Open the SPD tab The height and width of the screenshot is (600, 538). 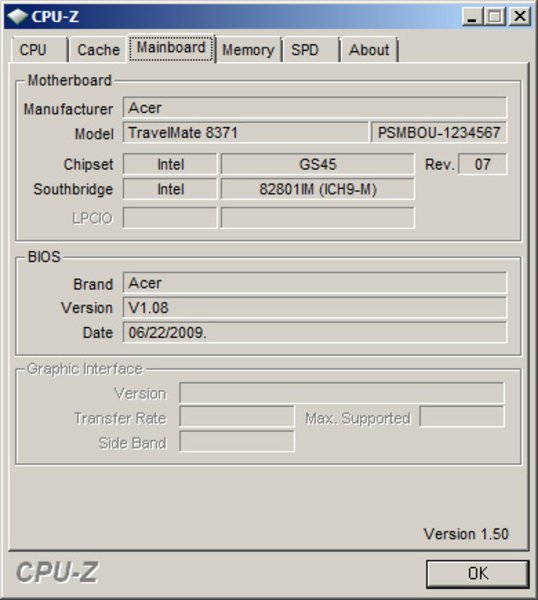(311, 50)
